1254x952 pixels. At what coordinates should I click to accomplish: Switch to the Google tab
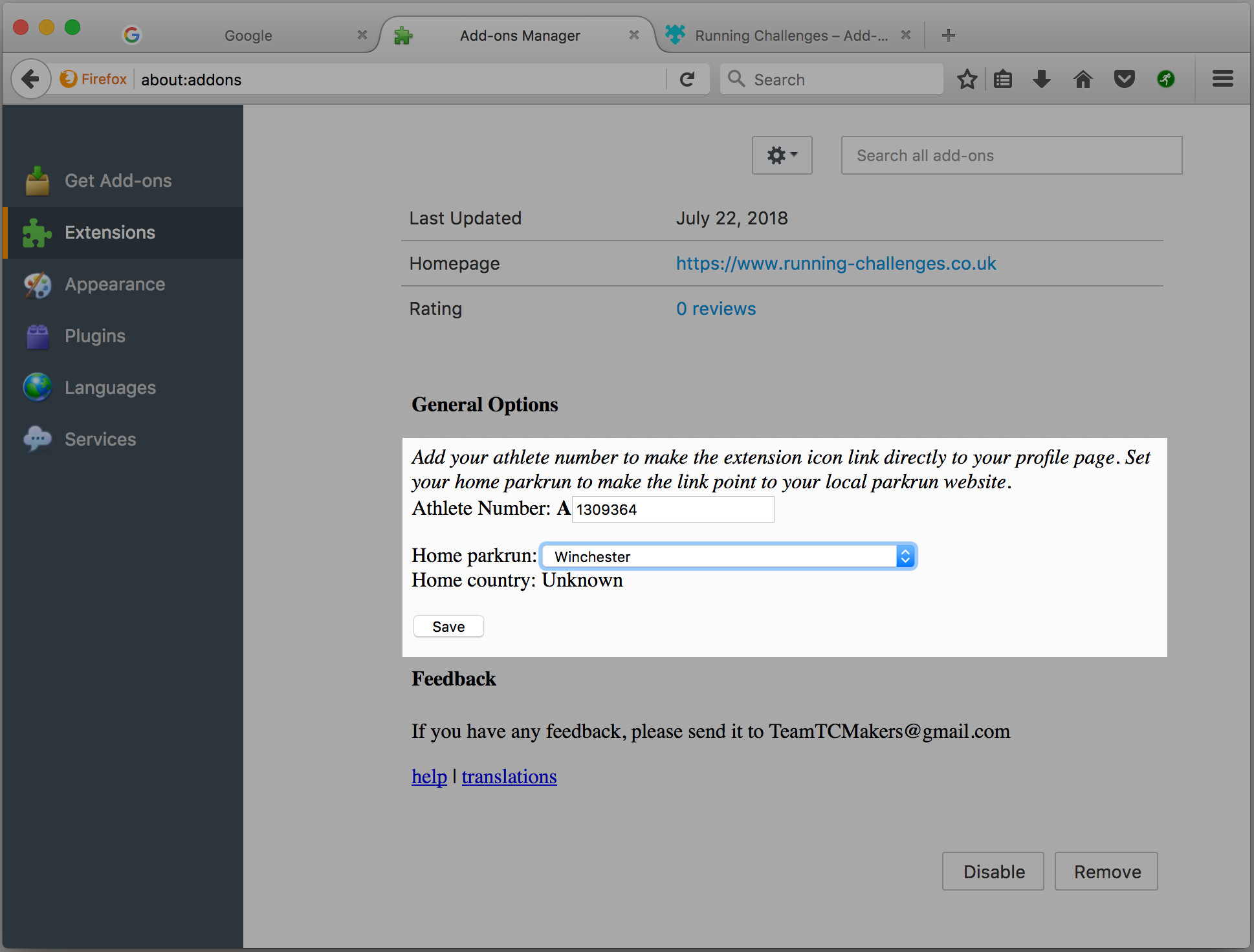point(248,36)
